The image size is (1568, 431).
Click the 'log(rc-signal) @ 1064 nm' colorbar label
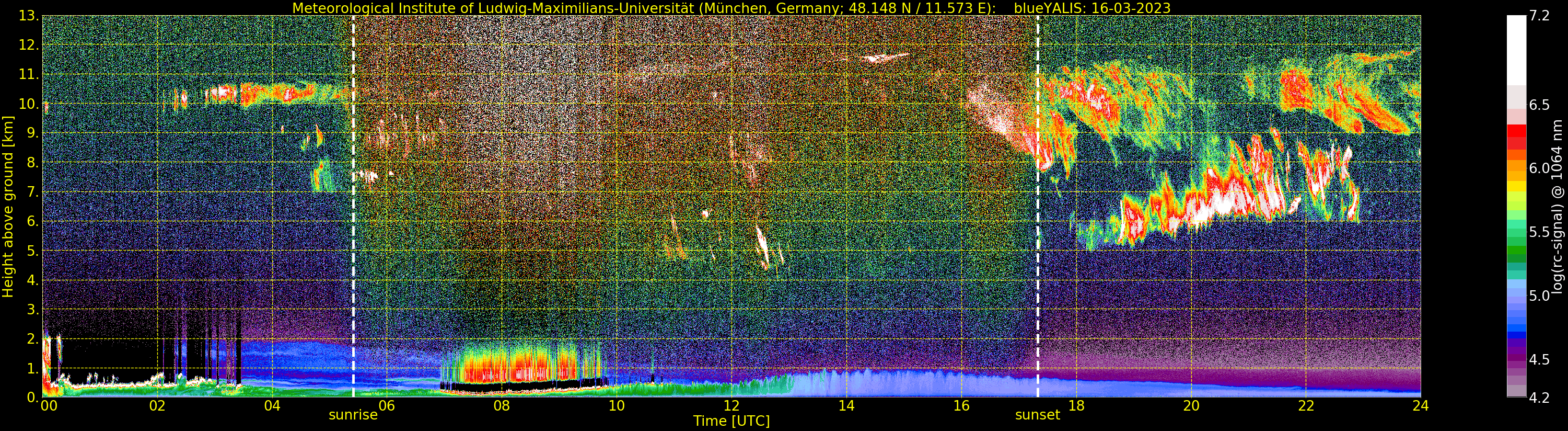(x=1558, y=207)
